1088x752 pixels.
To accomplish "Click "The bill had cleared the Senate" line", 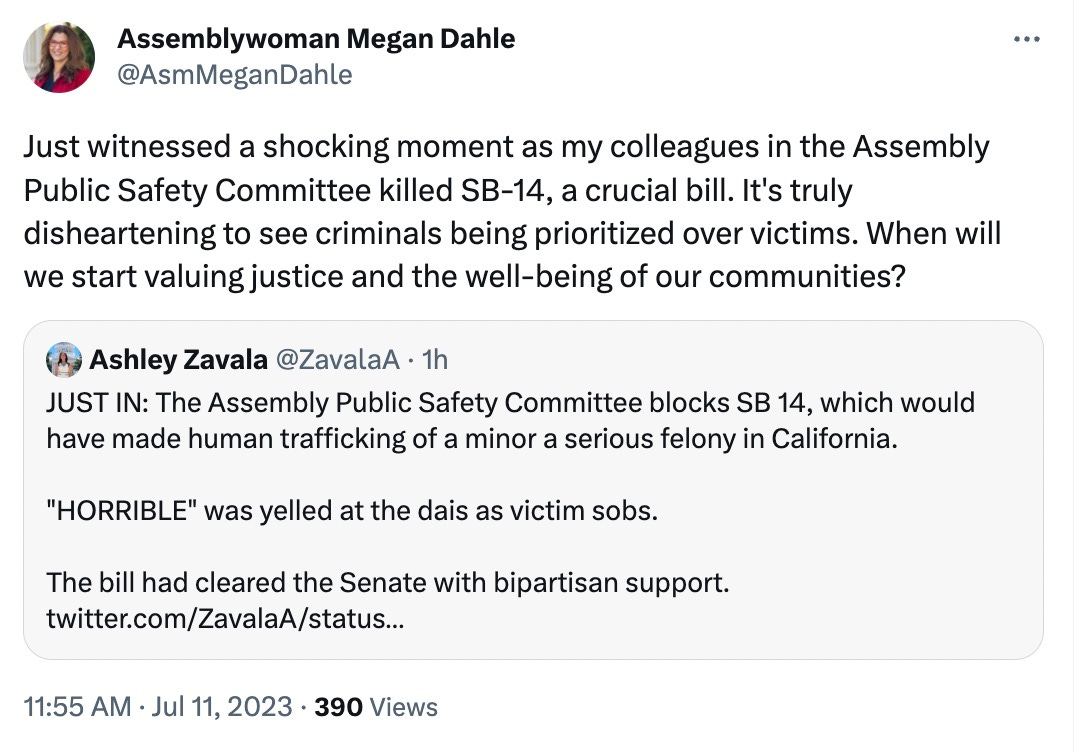I will coord(387,582).
